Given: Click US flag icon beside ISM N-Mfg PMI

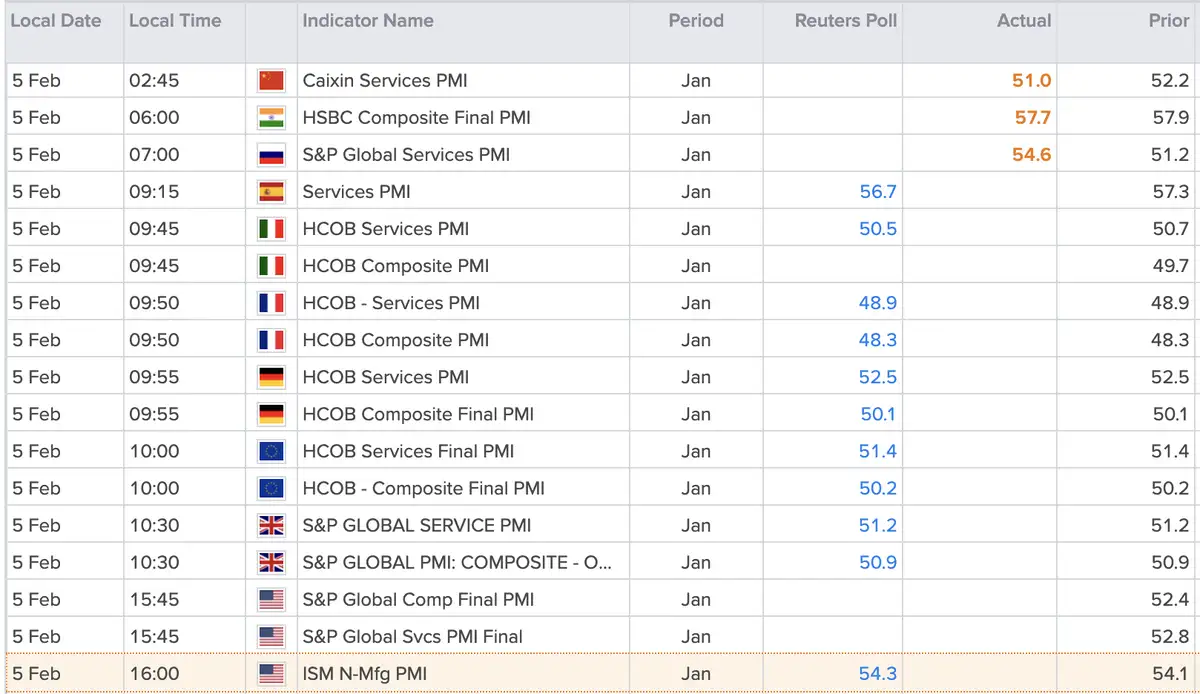Looking at the screenshot, I should tap(271, 673).
